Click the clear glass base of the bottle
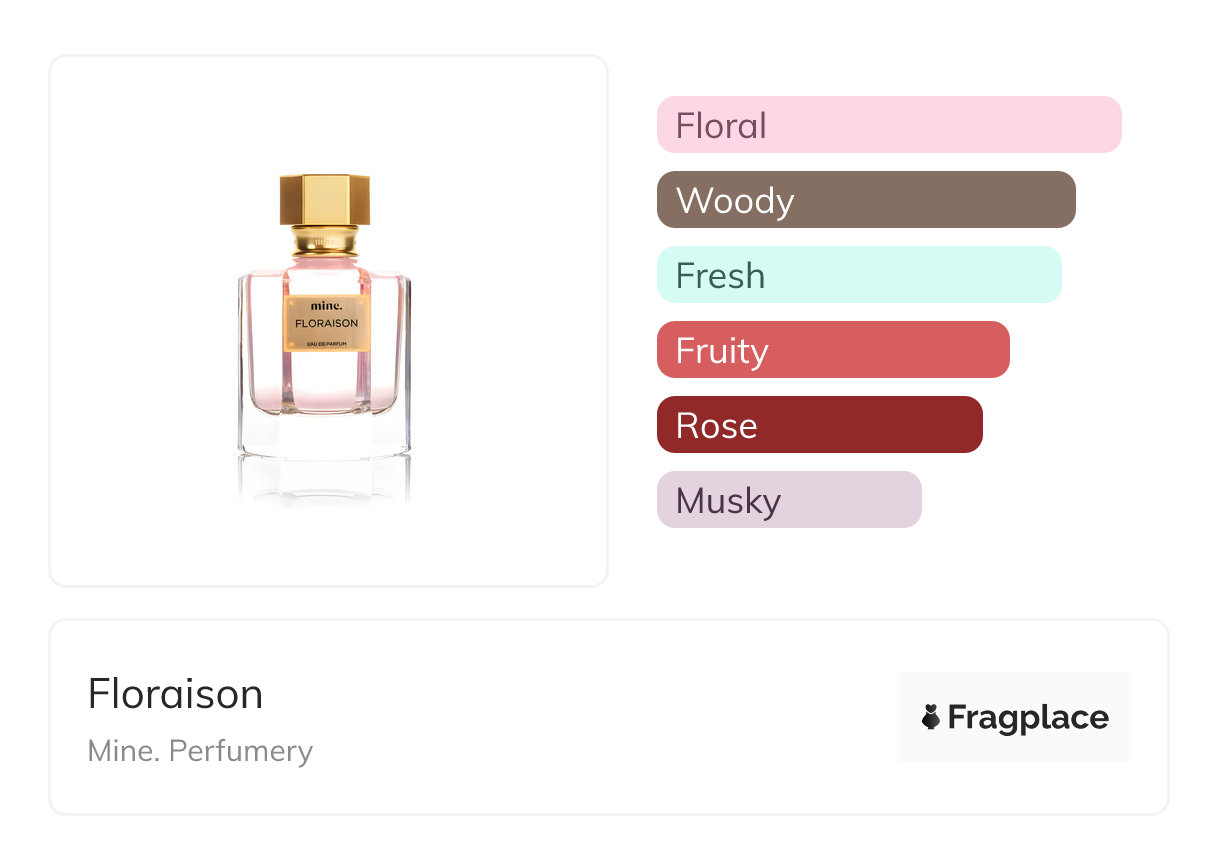This screenshot has width=1218, height=864. coord(325,434)
